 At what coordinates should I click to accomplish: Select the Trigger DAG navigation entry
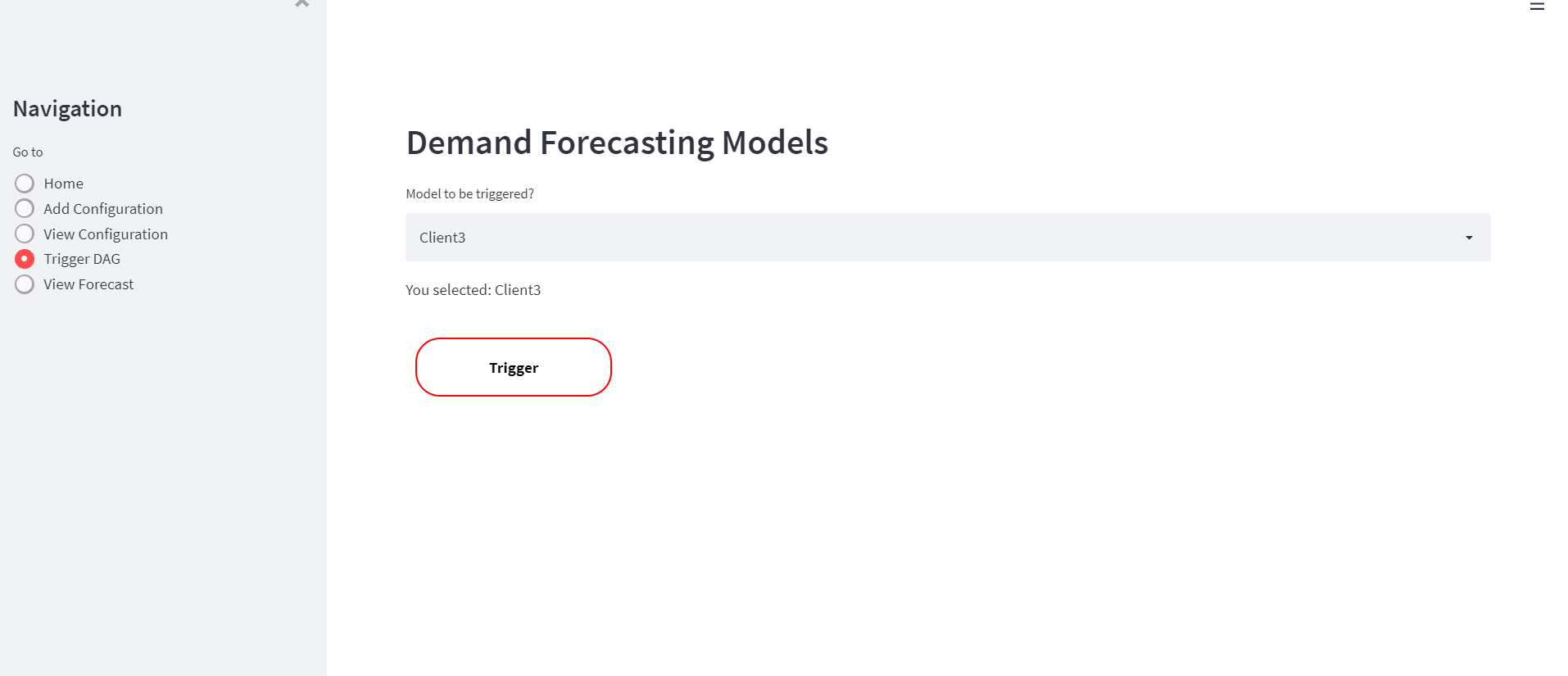click(x=82, y=258)
